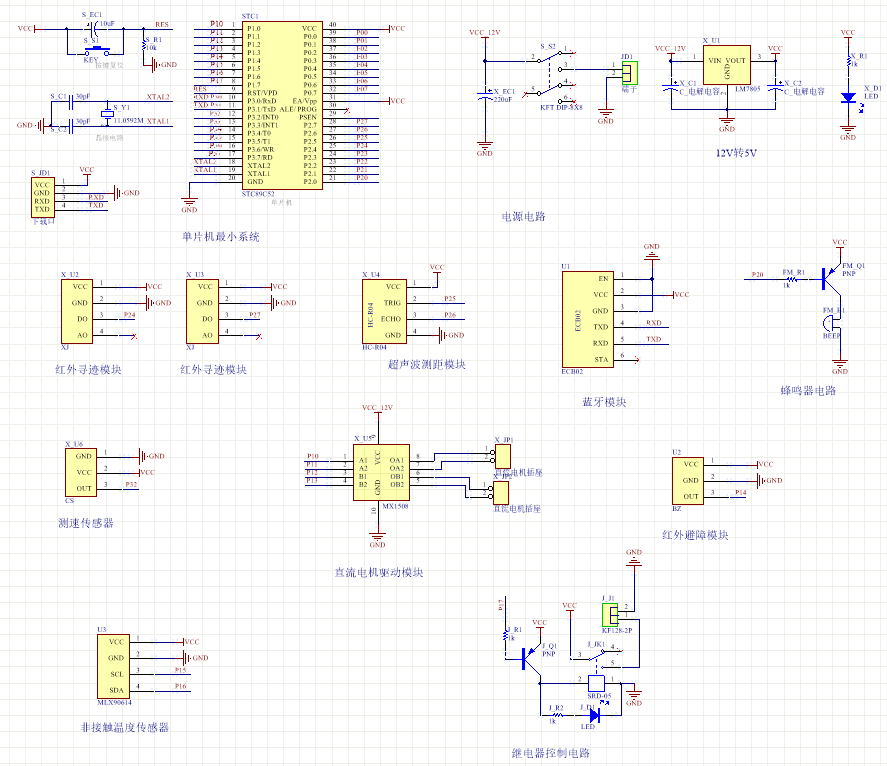Click the GND symbol below MX1508
The image size is (887, 766).
click(x=377, y=540)
